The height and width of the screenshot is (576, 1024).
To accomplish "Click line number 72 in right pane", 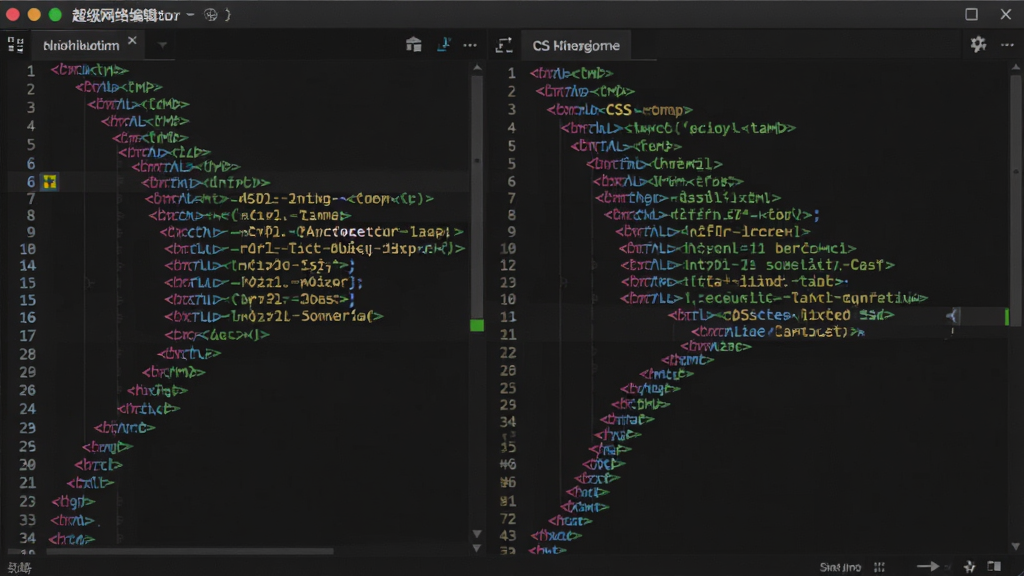I will pos(508,519).
